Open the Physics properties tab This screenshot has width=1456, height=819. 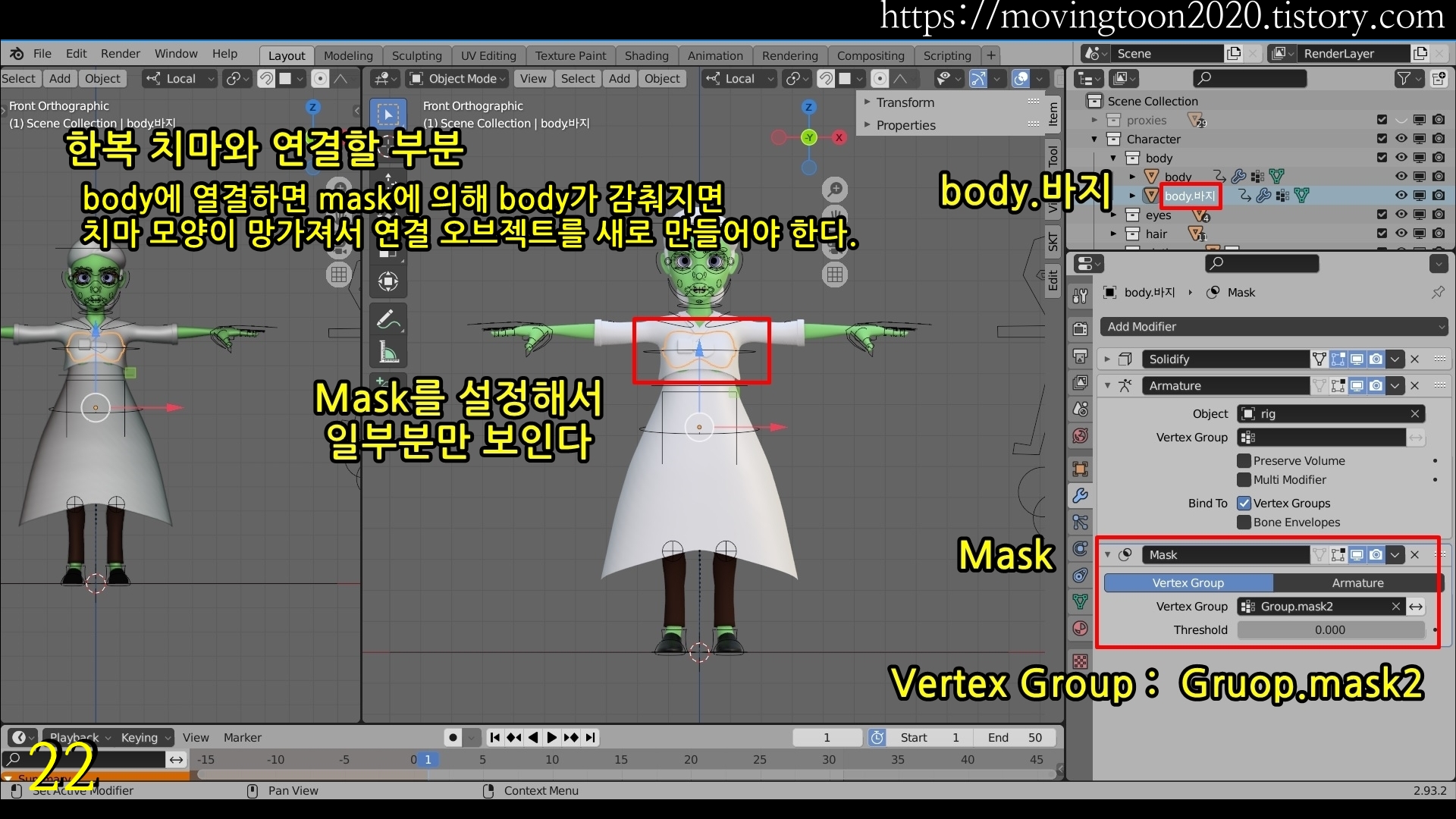[1081, 549]
